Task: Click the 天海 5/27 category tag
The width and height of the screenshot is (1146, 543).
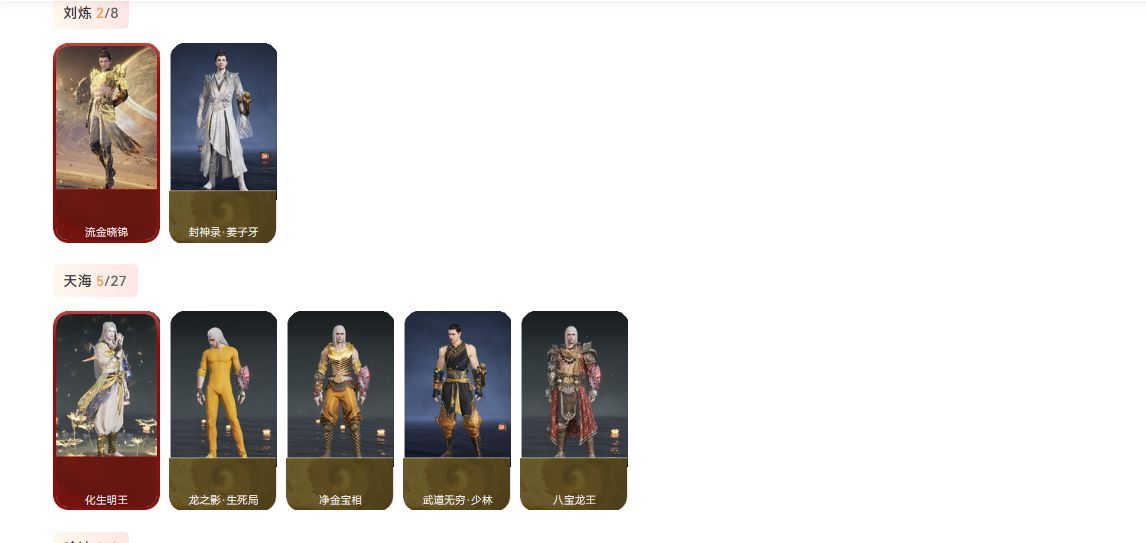Action: 96,281
